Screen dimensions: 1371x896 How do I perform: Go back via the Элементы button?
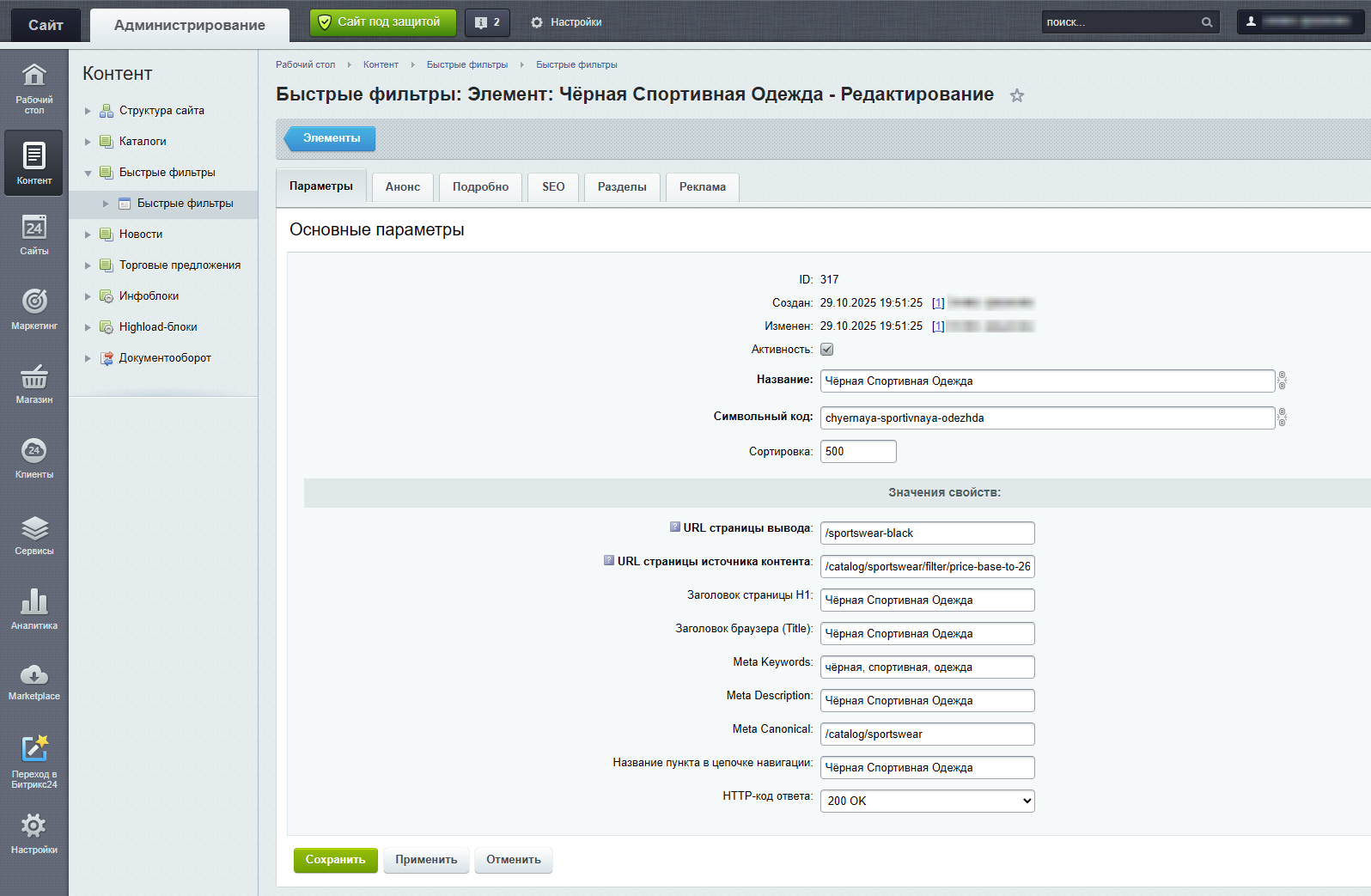[x=331, y=138]
